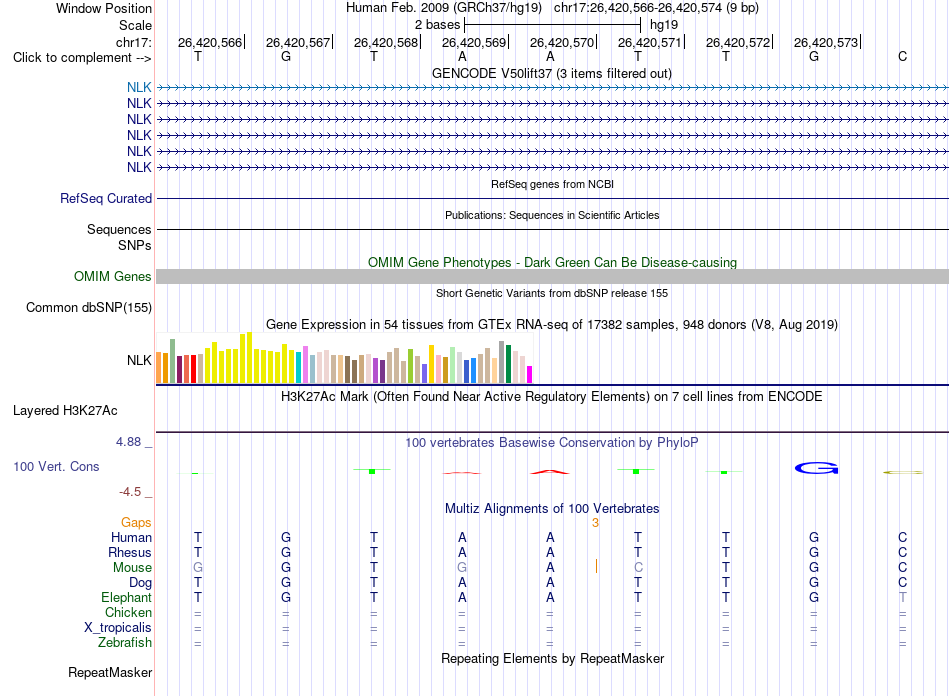Viewport: 950px width, 696px height.
Task: Click the -4.5 lower scale value
Action: [130, 491]
